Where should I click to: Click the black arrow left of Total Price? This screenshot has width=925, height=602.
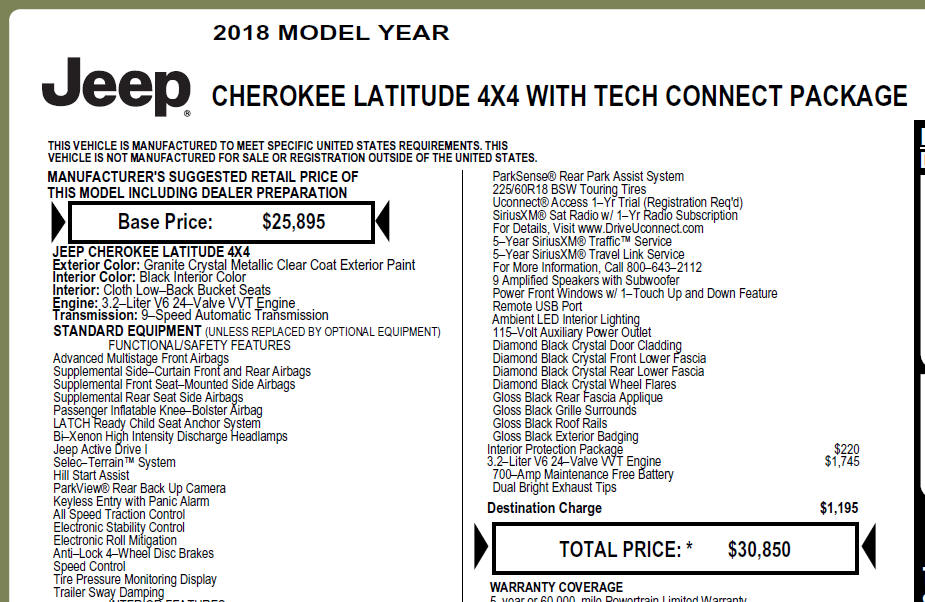click(481, 548)
